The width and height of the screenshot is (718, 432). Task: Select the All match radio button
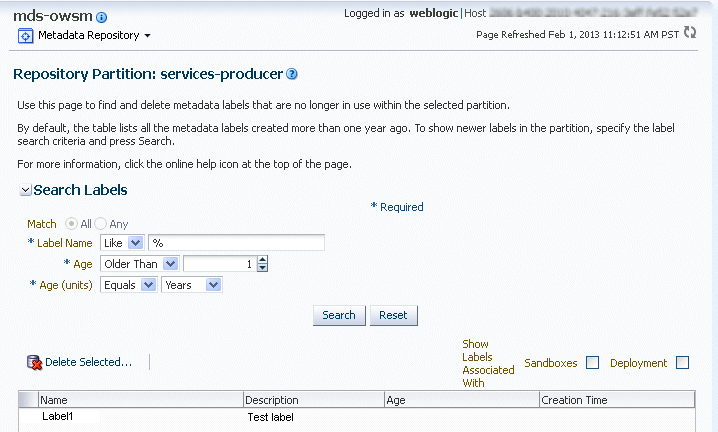pyautogui.click(x=71, y=224)
